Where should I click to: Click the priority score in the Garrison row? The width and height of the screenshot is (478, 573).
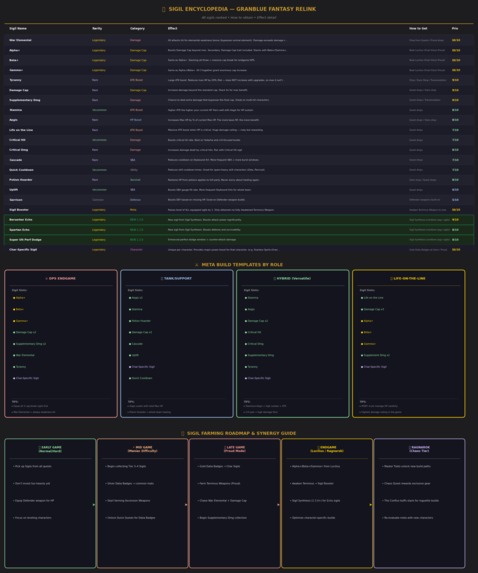pyautogui.click(x=455, y=200)
